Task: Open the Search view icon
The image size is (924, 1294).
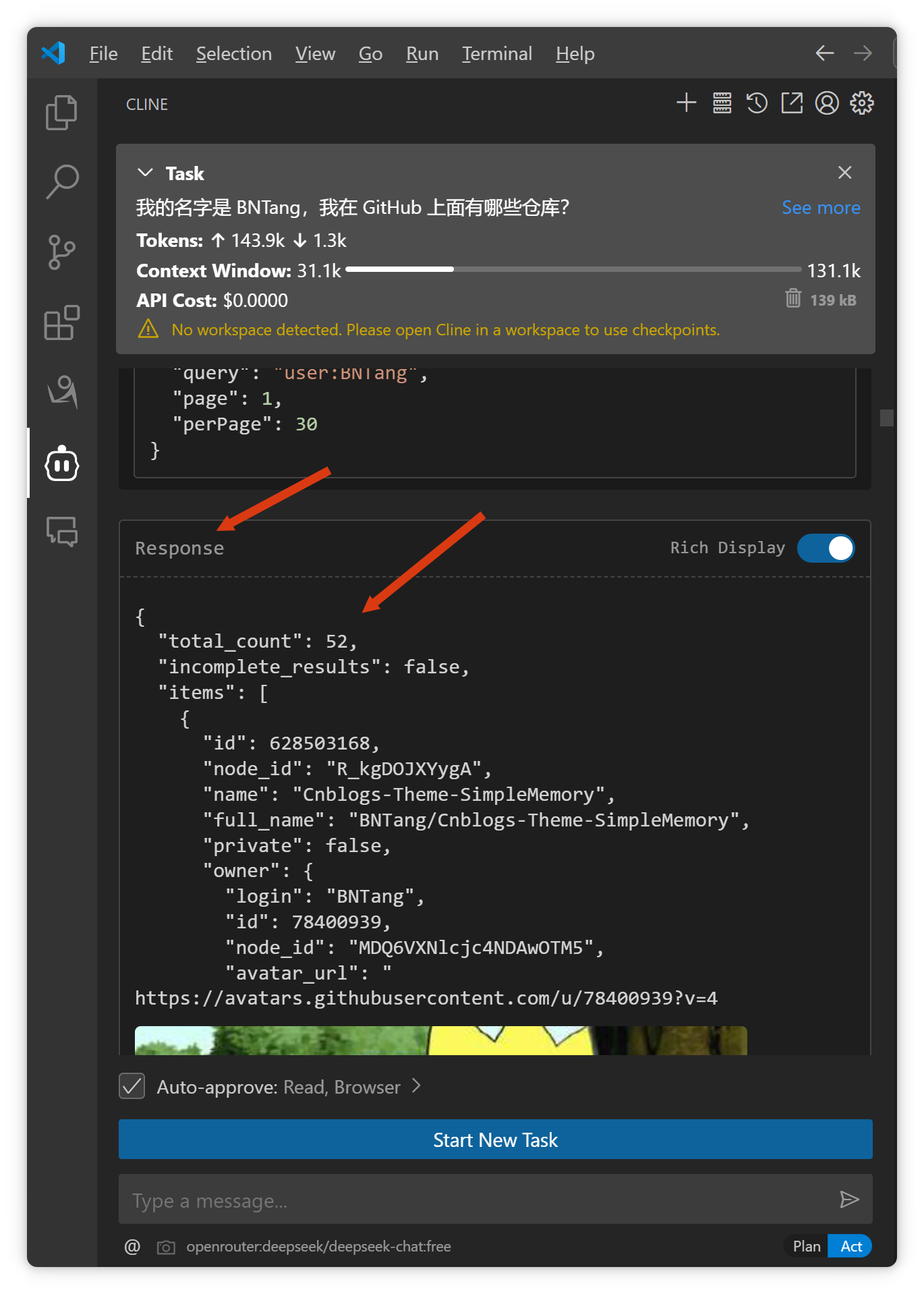Action: pos(61,182)
